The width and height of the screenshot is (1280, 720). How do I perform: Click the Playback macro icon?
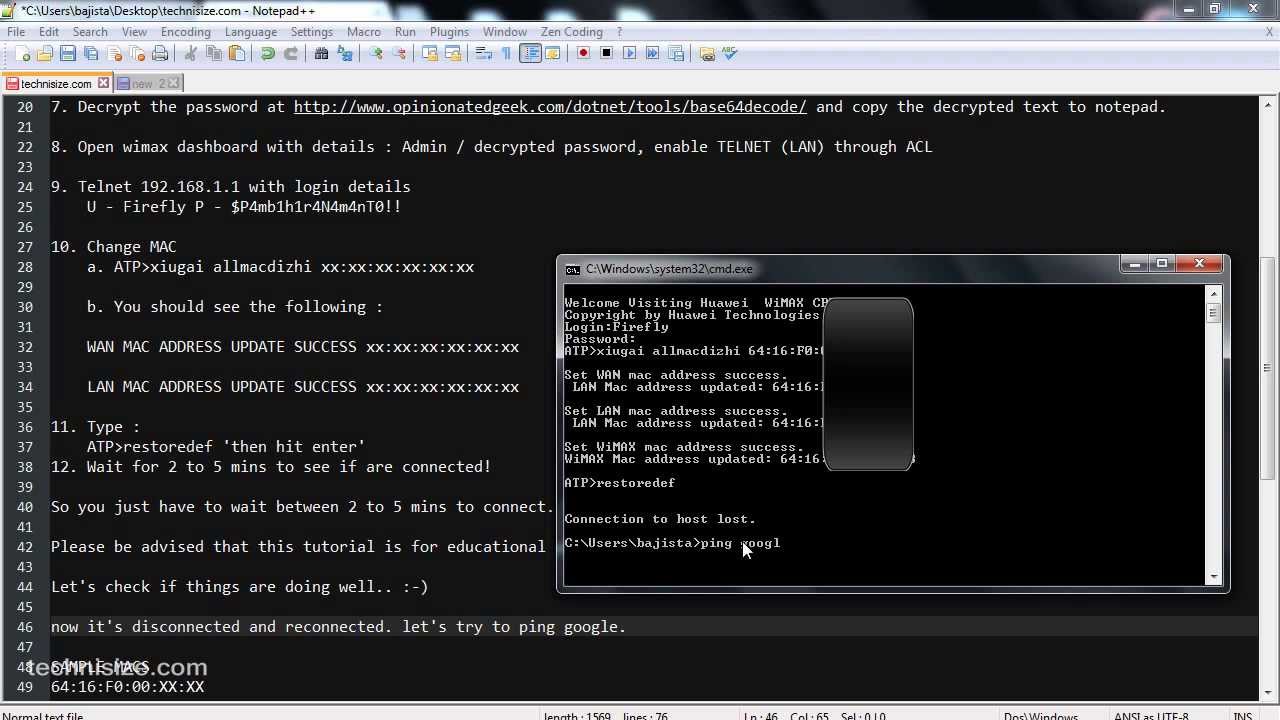[630, 53]
